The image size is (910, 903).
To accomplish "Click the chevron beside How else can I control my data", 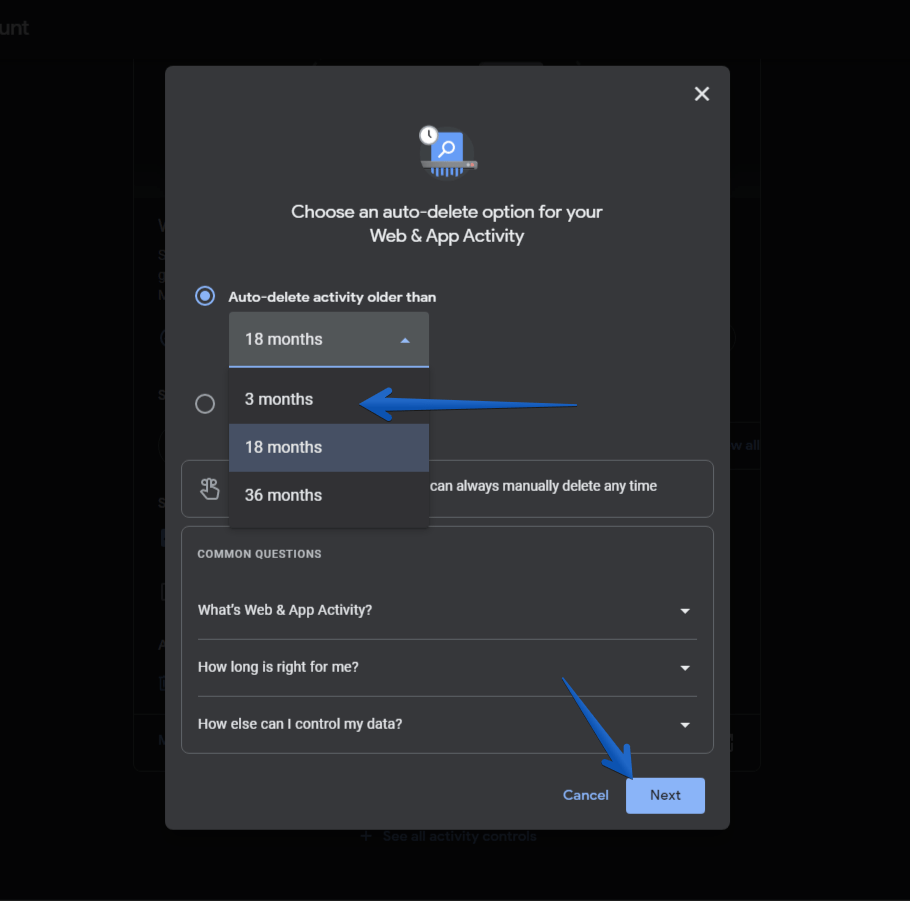I will pos(685,725).
